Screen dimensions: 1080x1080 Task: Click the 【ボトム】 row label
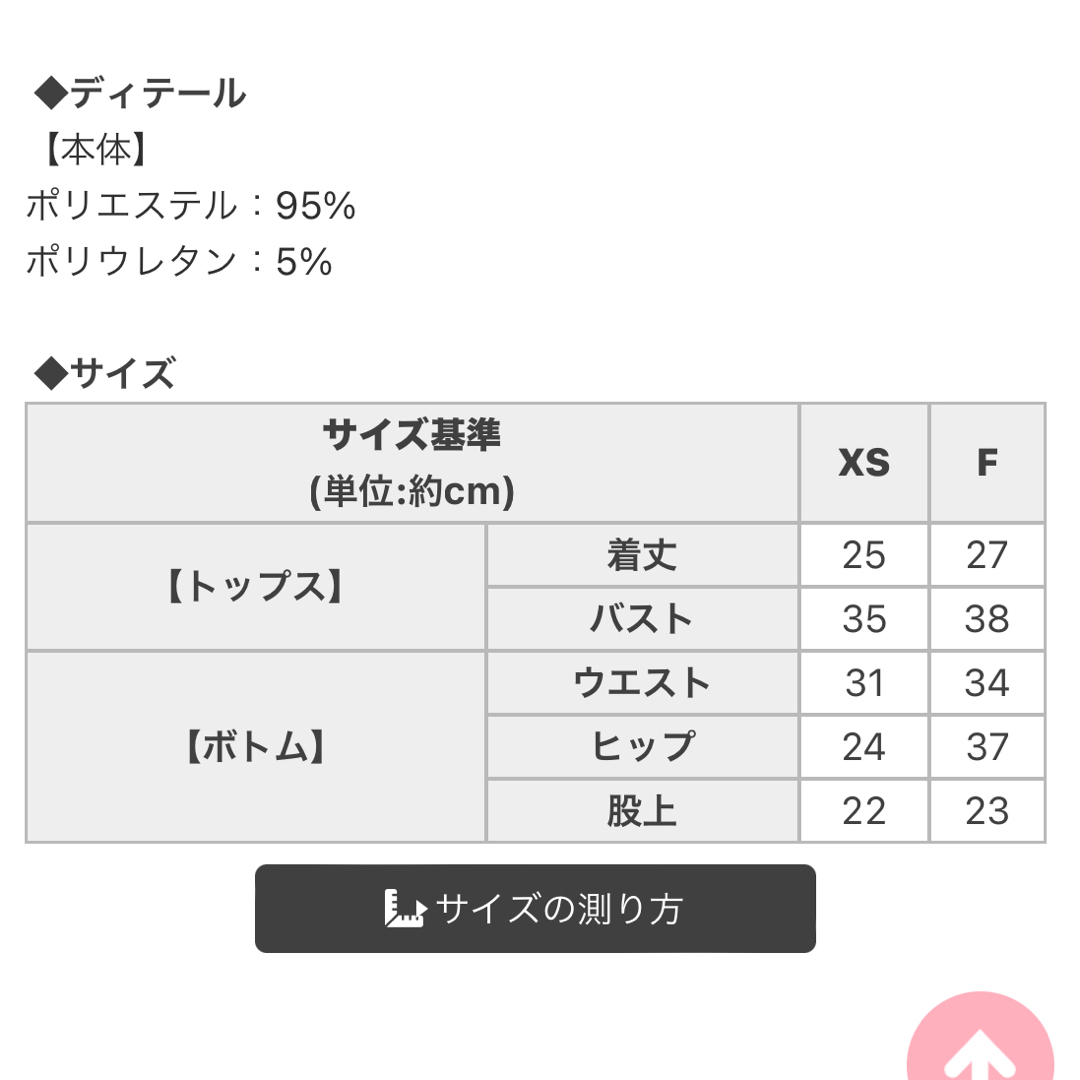(256, 747)
